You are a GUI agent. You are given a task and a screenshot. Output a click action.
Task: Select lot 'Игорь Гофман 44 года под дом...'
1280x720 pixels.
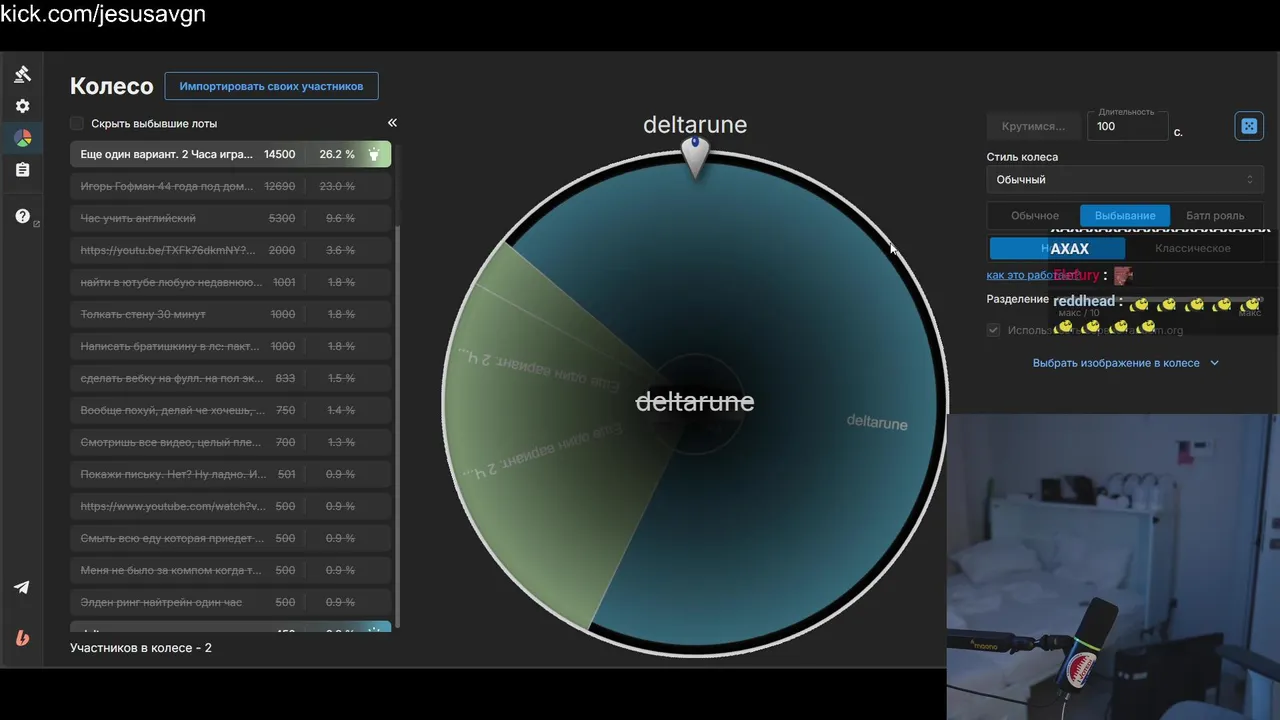(x=230, y=186)
